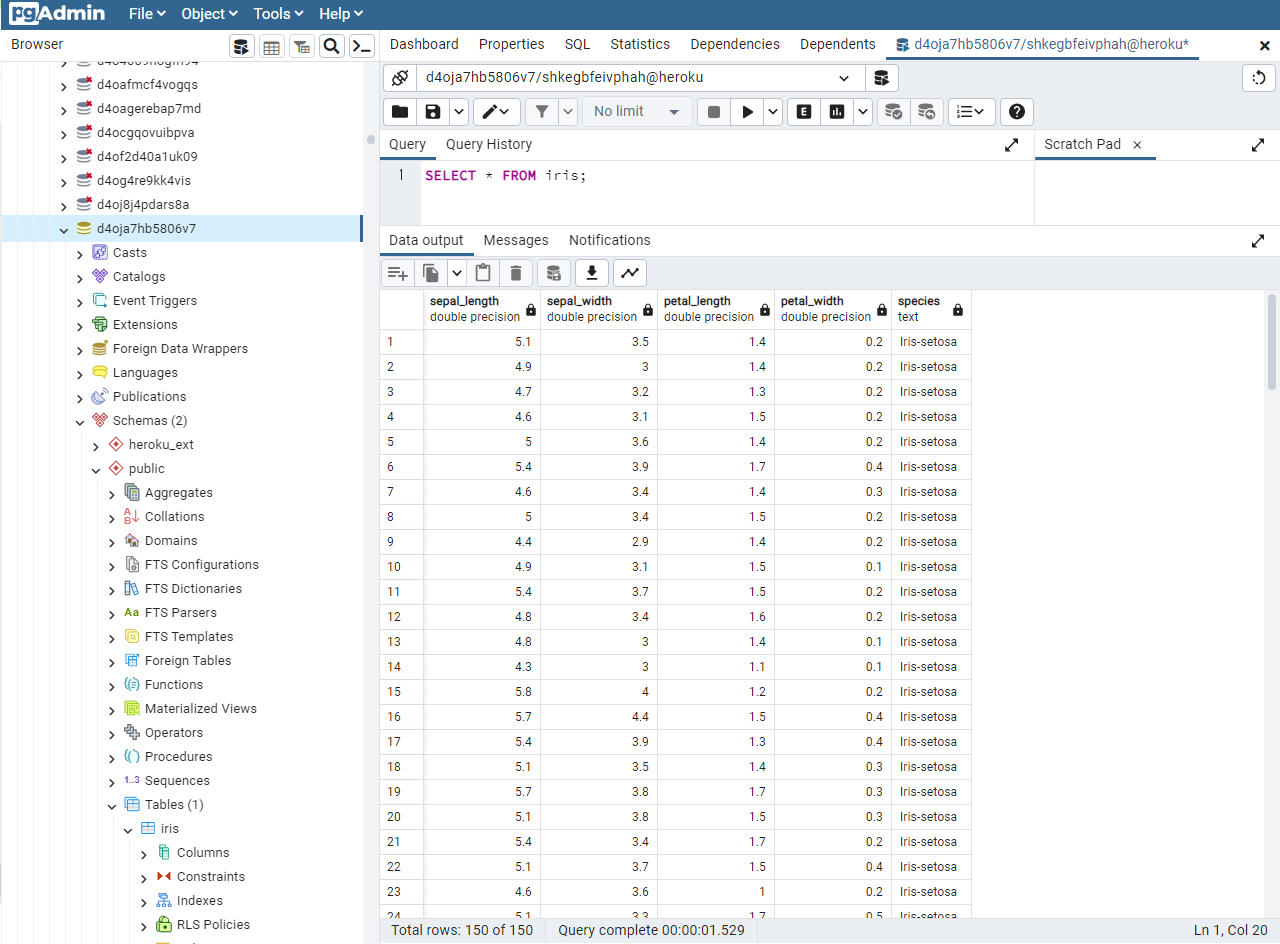Open the File menu

click(x=146, y=14)
